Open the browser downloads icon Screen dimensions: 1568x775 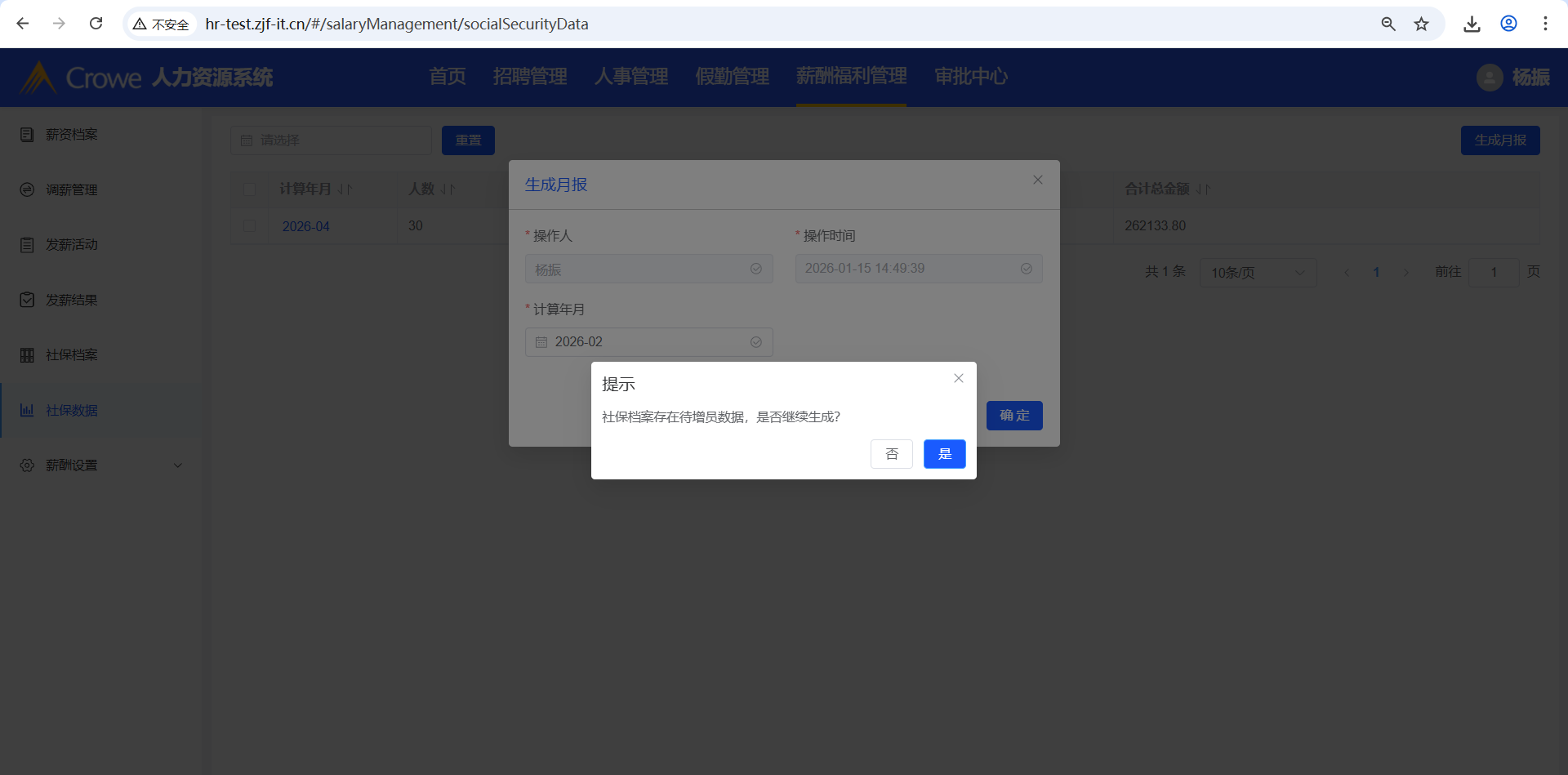[x=1472, y=24]
